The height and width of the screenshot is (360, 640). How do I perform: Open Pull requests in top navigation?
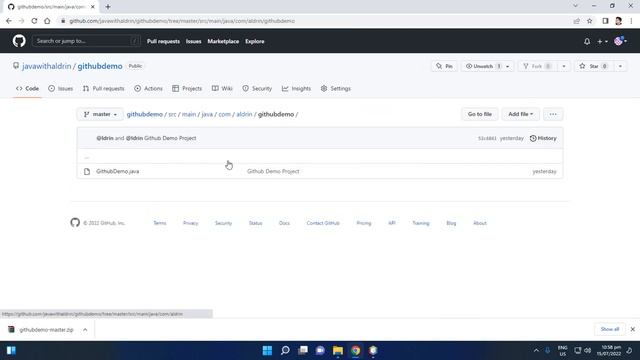tap(163, 41)
